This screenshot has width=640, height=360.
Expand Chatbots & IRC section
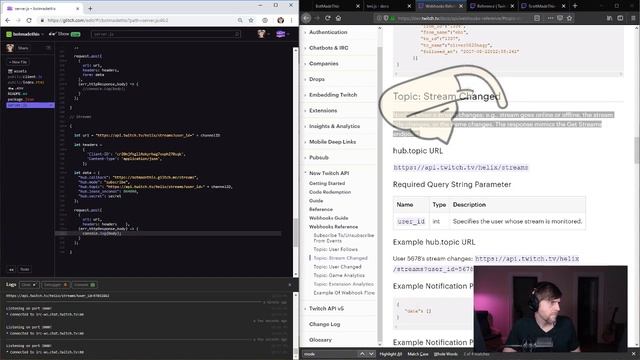click(x=329, y=48)
